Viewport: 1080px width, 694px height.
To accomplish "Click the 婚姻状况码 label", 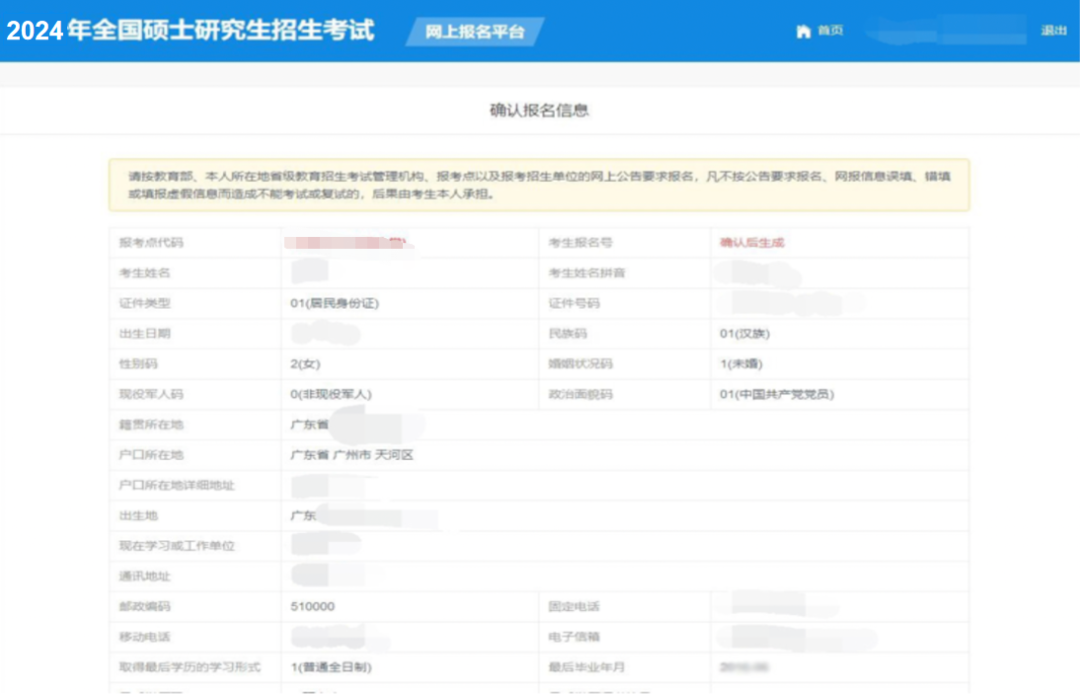I will click(581, 364).
